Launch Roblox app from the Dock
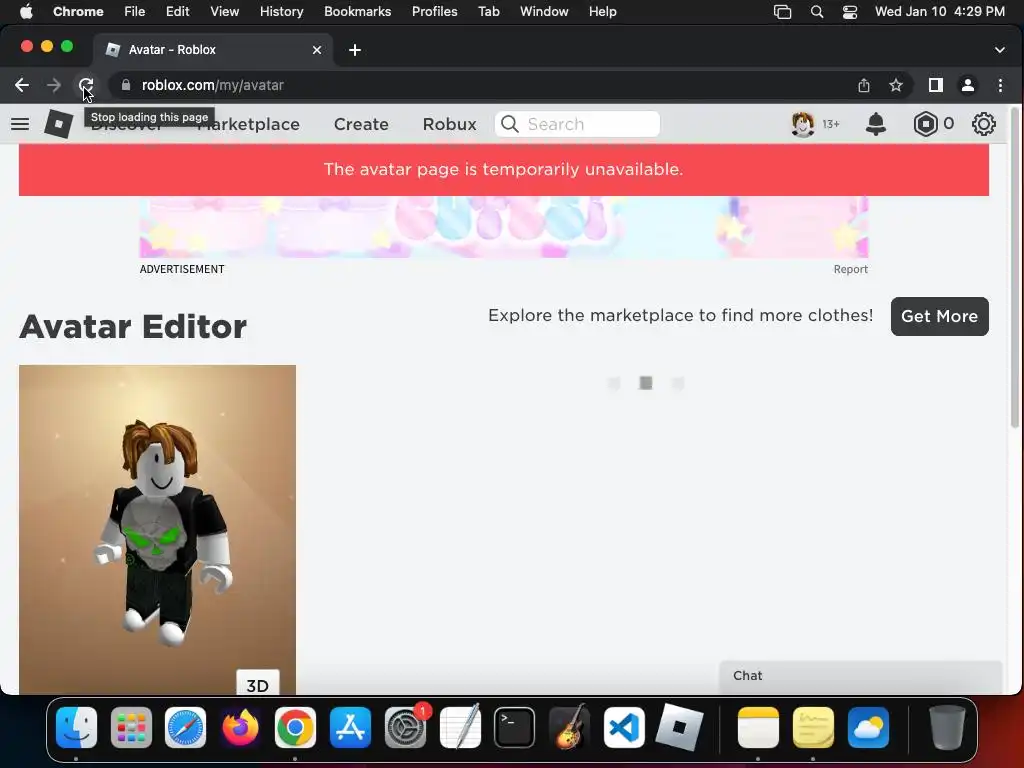Viewport: 1024px width, 768px height. (679, 727)
